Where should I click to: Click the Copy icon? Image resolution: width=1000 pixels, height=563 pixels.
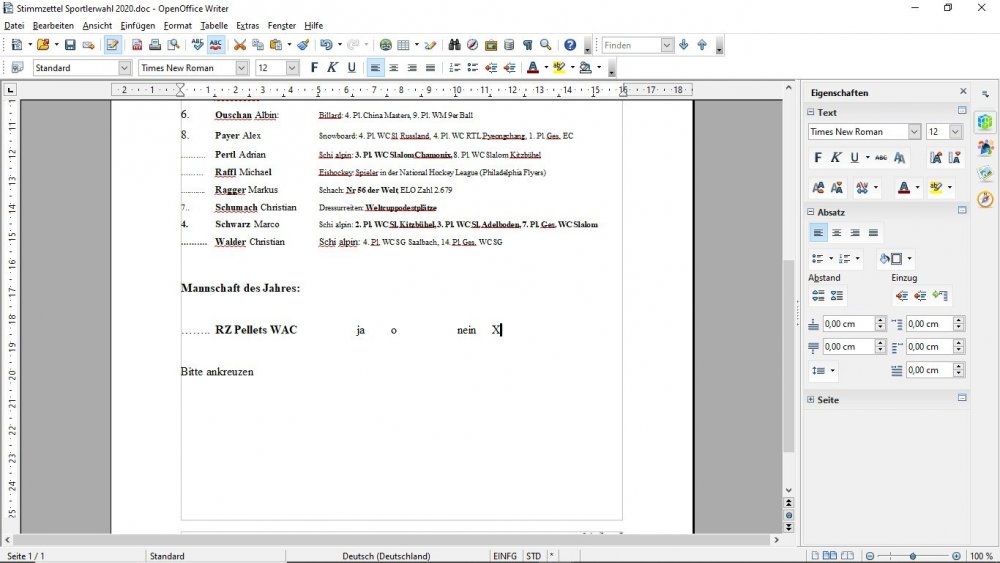tap(258, 45)
